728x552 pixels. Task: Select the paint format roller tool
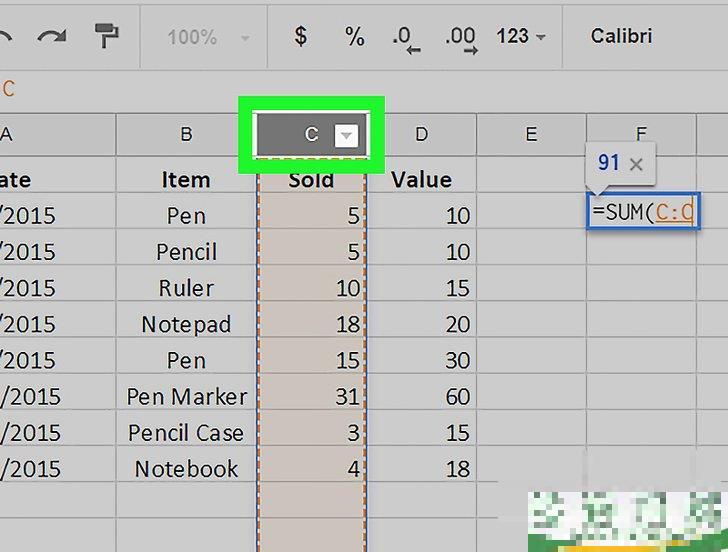click(106, 37)
